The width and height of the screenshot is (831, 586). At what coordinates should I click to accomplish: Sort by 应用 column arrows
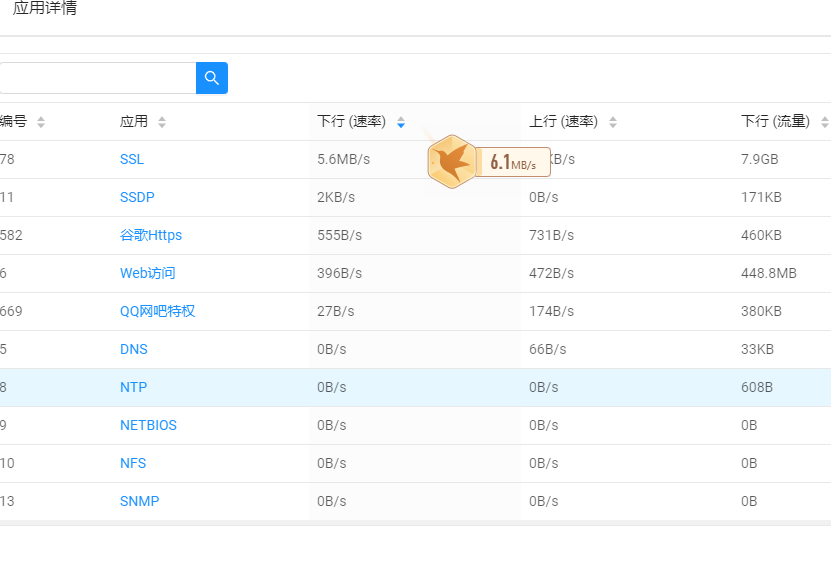click(x=162, y=122)
